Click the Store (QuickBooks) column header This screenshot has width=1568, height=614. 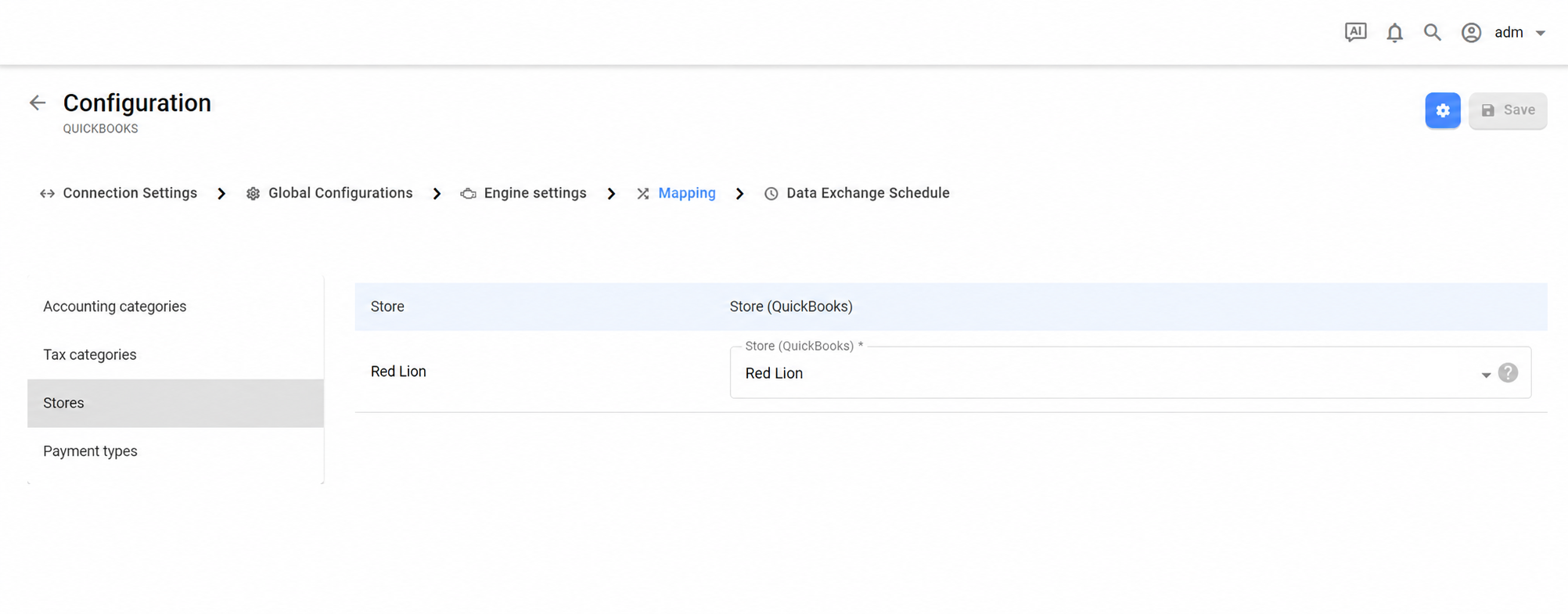click(791, 307)
